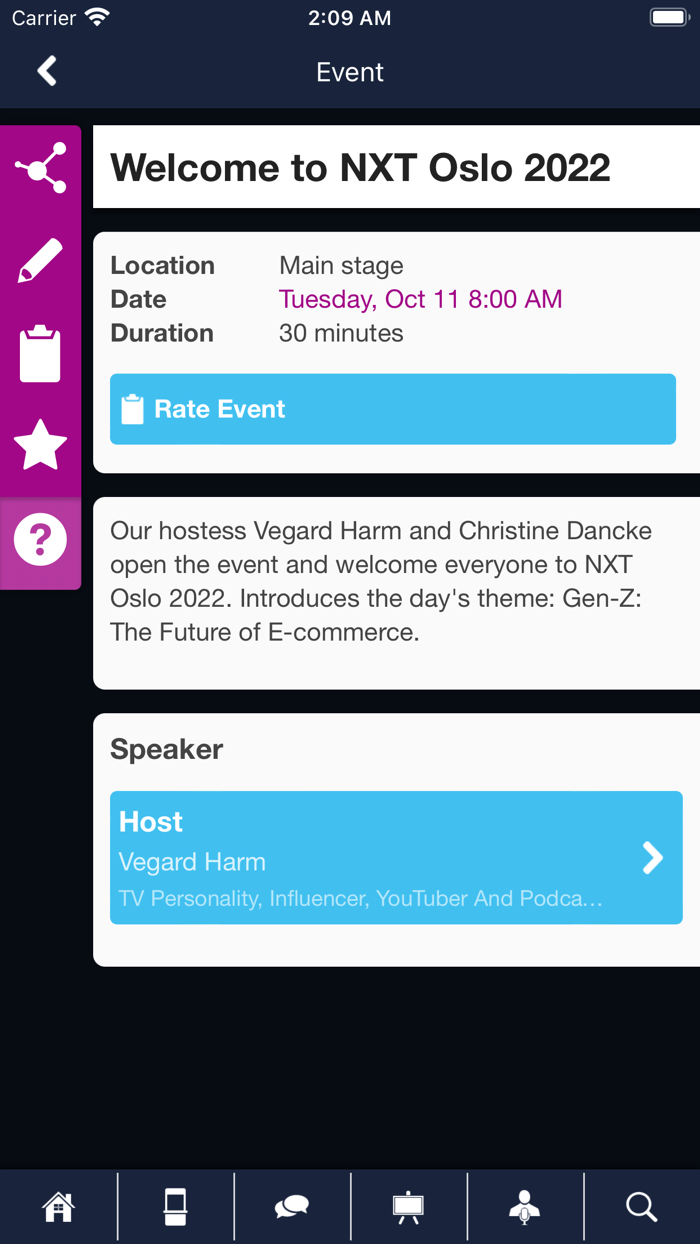This screenshot has height=1244, width=700.
Task: Open the speakers tab with microphone icon
Action: tap(525, 1207)
